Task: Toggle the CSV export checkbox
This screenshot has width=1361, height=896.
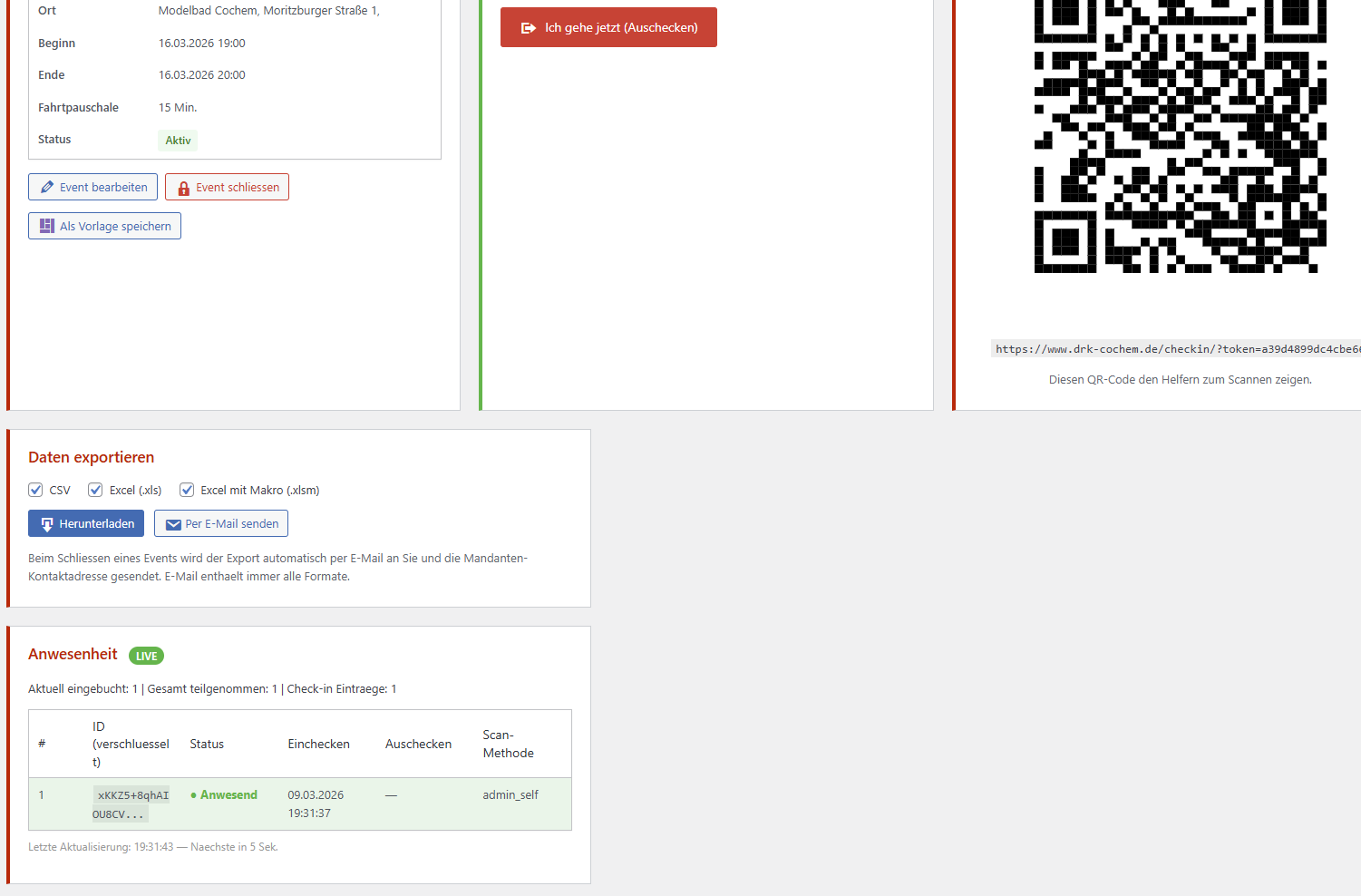Action: 35,490
